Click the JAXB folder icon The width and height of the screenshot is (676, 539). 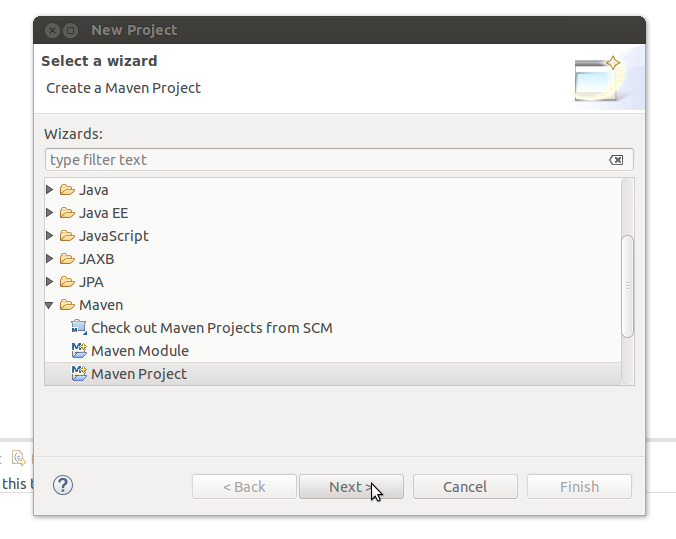coord(67,259)
